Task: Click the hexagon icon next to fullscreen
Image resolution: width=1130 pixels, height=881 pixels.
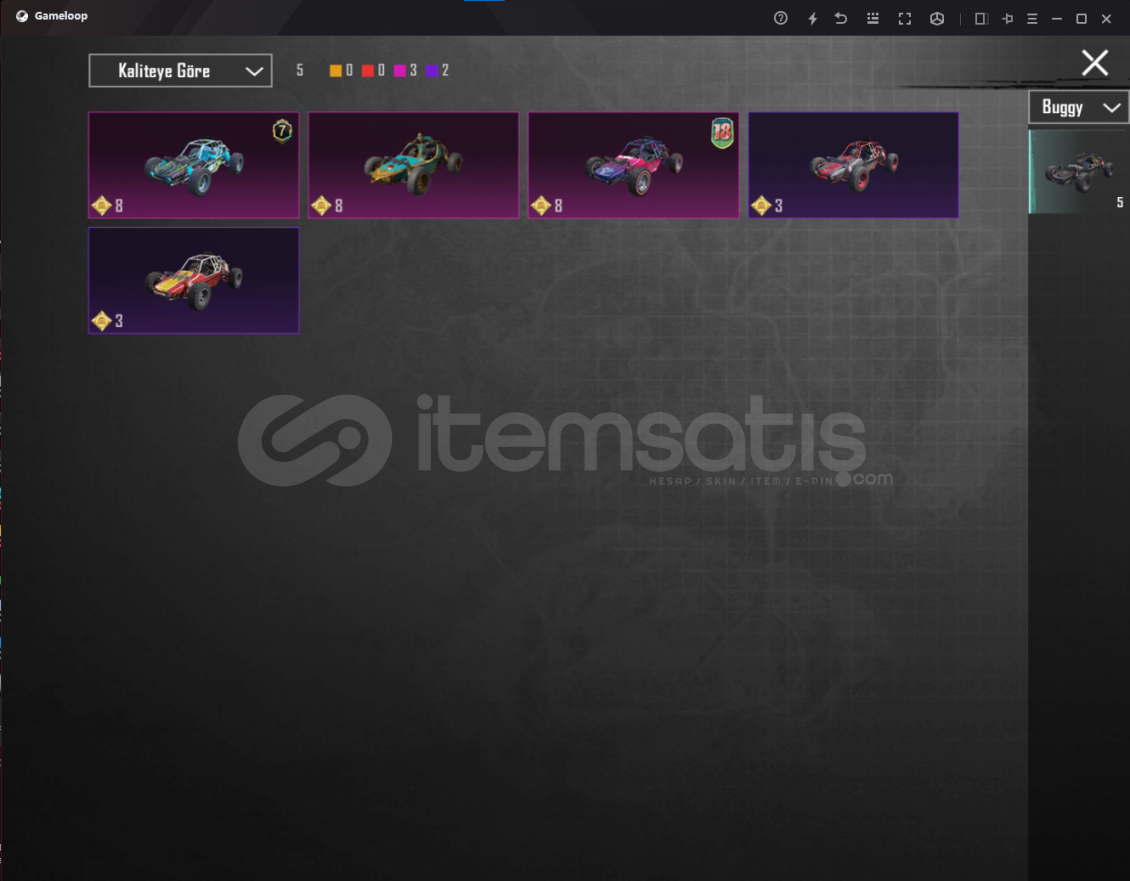Action: tap(937, 19)
